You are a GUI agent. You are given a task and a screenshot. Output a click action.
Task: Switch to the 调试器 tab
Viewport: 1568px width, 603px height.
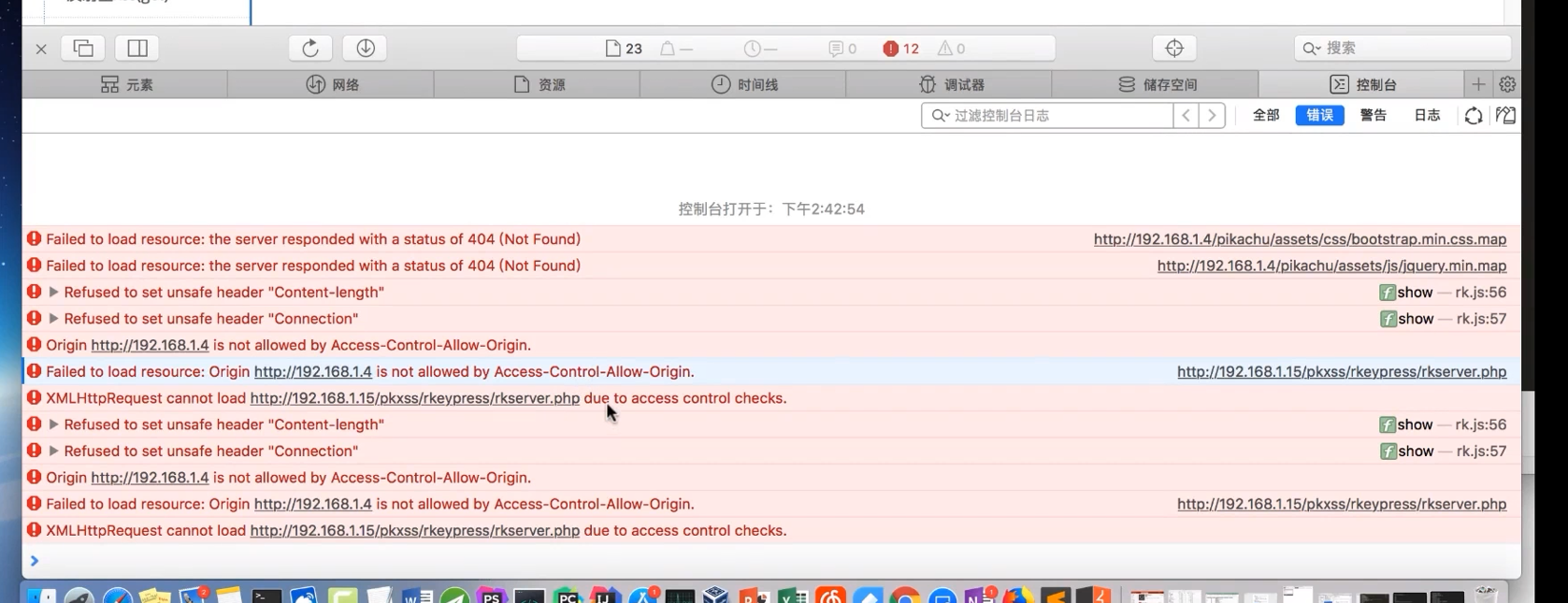tap(951, 84)
